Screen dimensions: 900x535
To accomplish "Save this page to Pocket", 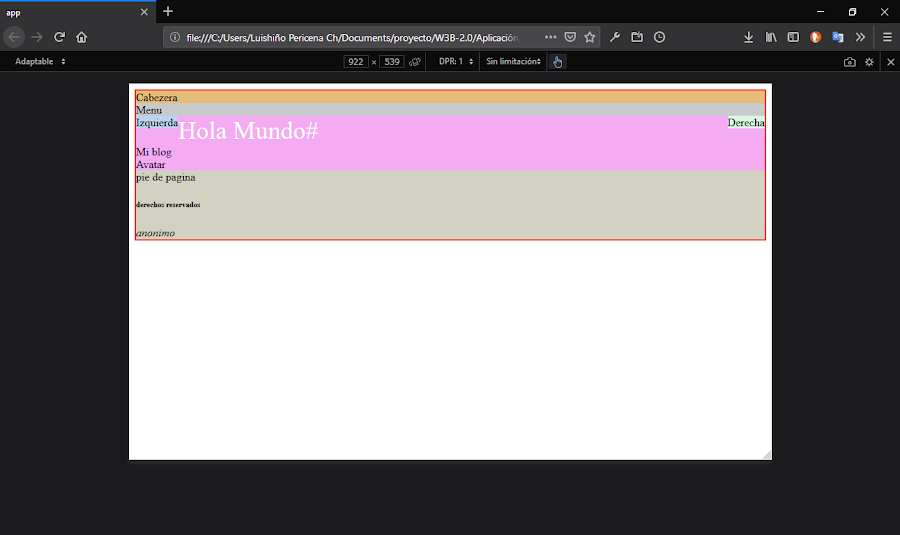I will tap(570, 37).
